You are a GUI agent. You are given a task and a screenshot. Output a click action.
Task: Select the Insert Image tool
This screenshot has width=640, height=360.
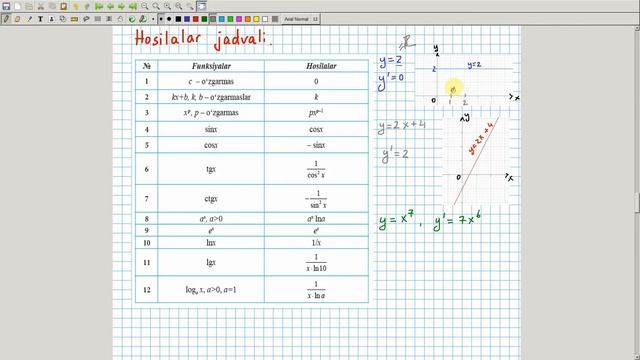pyautogui.click(x=51, y=19)
